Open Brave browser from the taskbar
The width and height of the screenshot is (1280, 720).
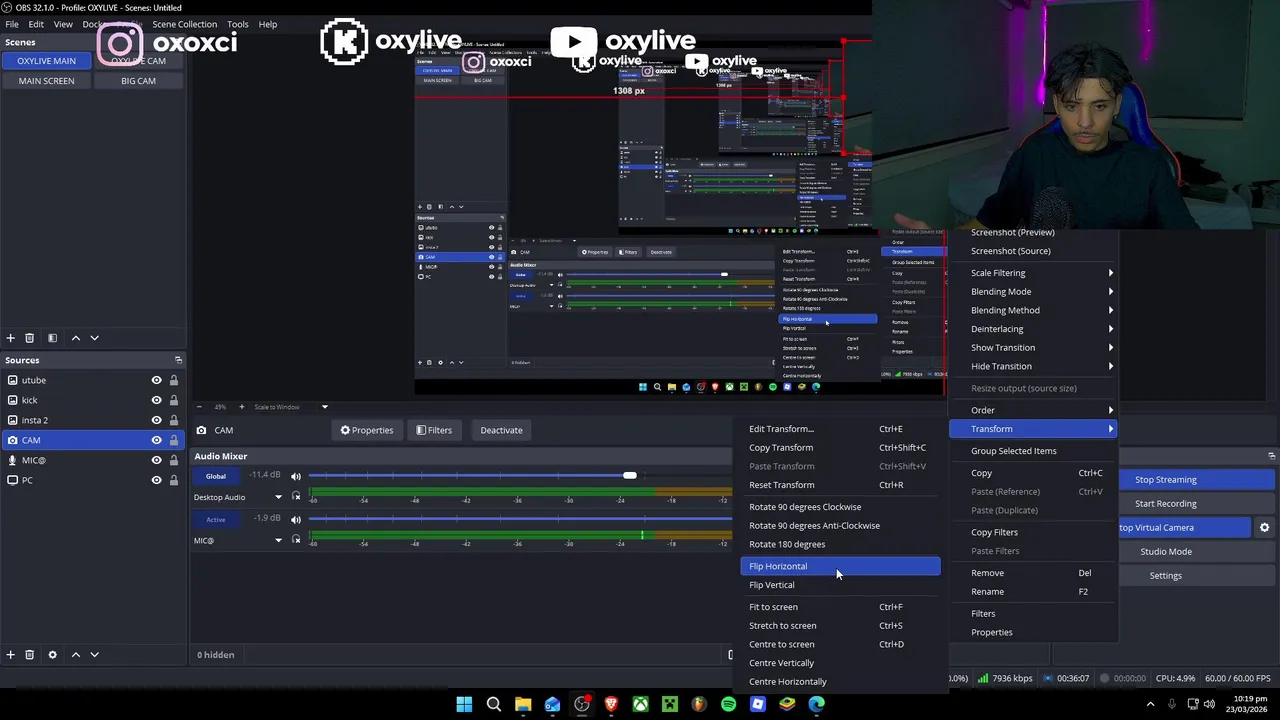[611, 704]
